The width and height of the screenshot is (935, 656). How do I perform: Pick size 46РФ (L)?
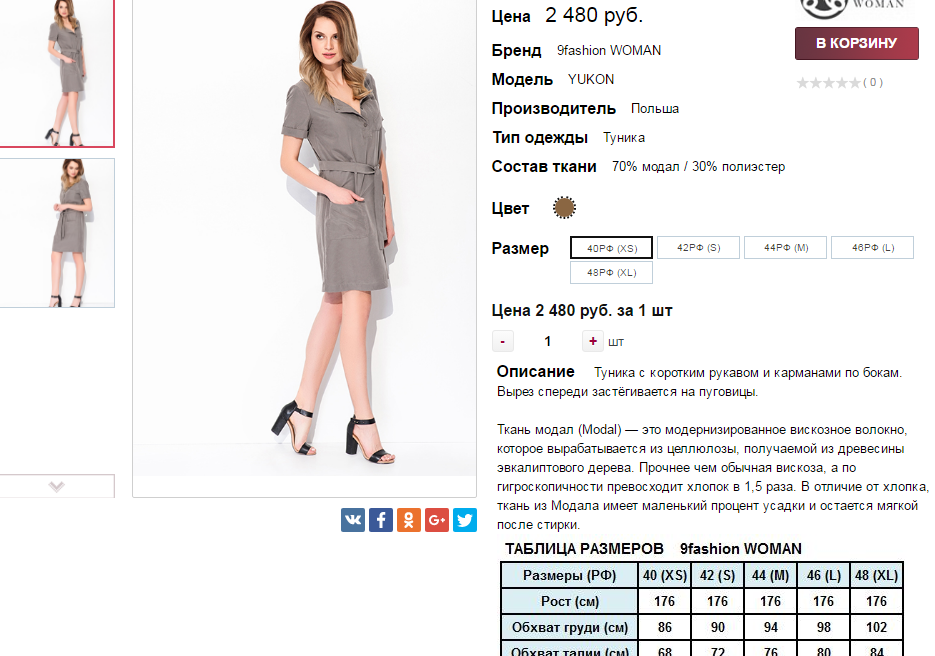coord(872,247)
